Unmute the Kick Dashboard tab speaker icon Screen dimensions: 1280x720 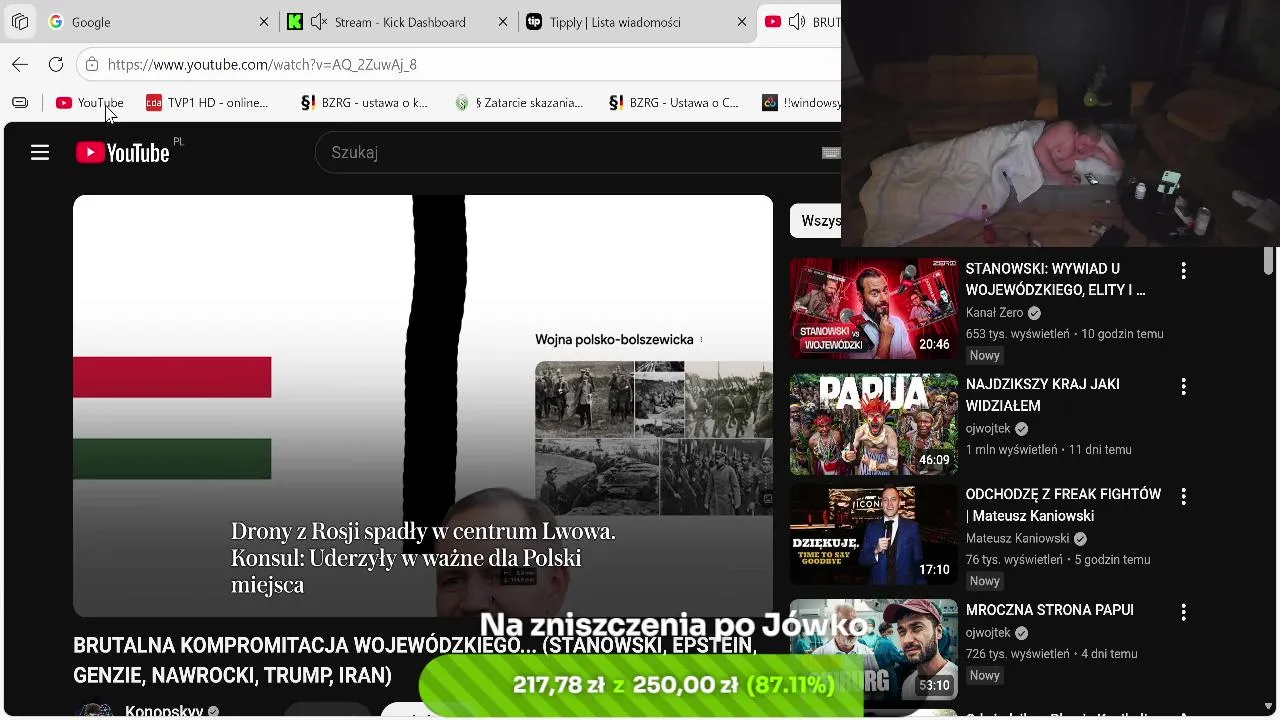pyautogui.click(x=319, y=22)
